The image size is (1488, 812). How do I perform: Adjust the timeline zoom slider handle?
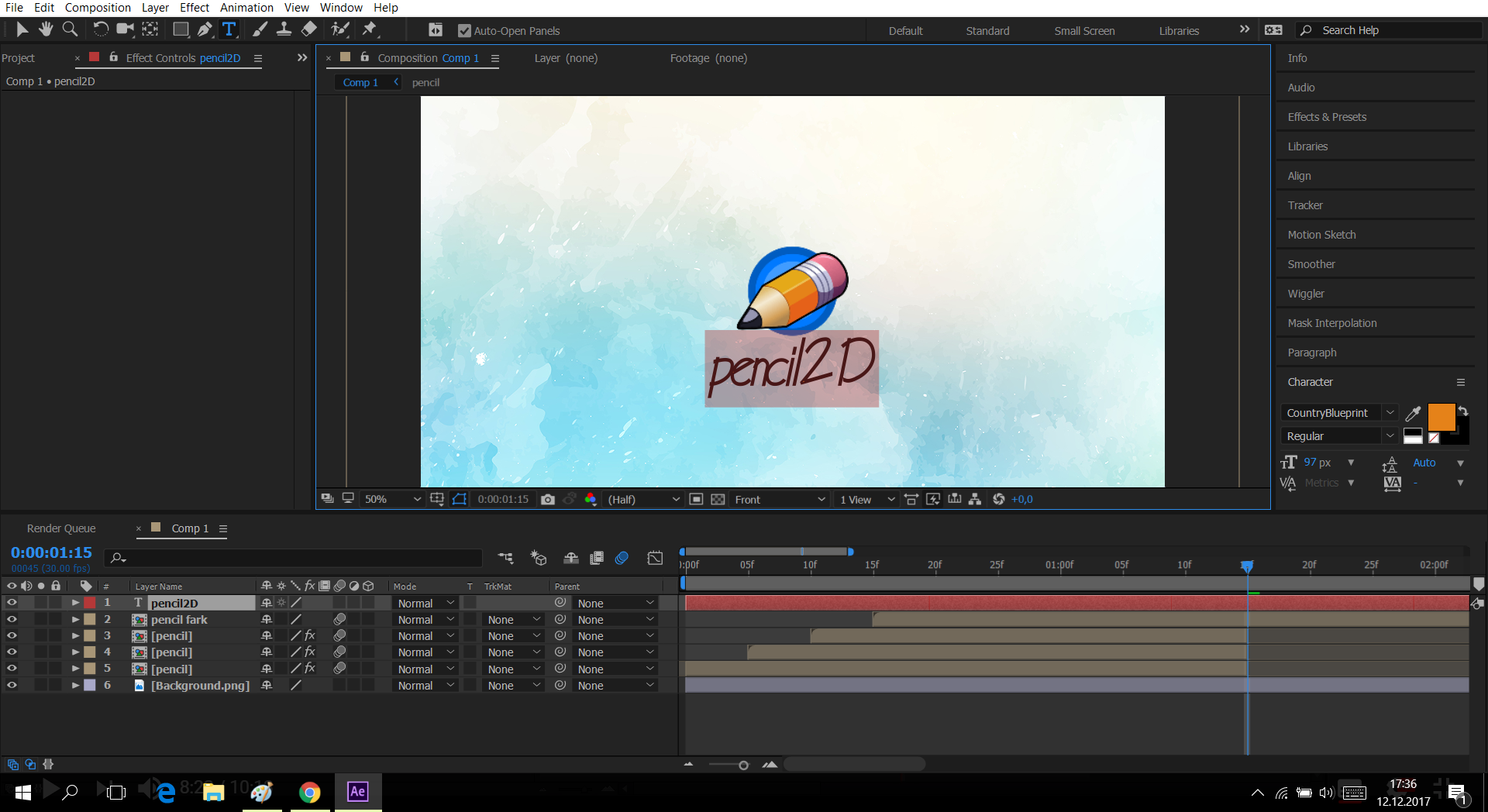tap(743, 766)
